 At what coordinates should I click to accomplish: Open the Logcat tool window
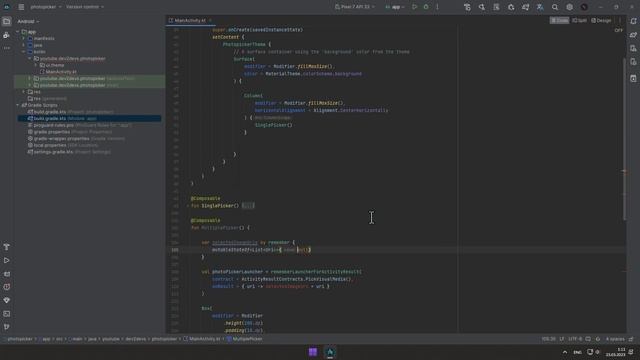point(7,274)
